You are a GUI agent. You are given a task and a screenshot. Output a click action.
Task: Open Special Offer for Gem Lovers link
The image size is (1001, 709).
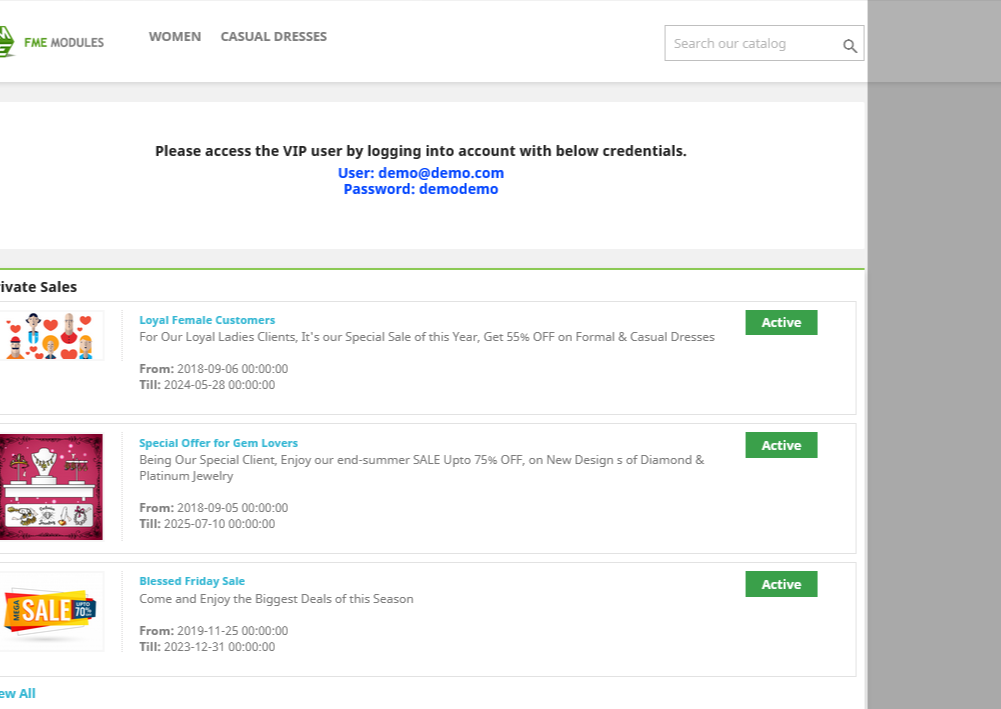218,443
